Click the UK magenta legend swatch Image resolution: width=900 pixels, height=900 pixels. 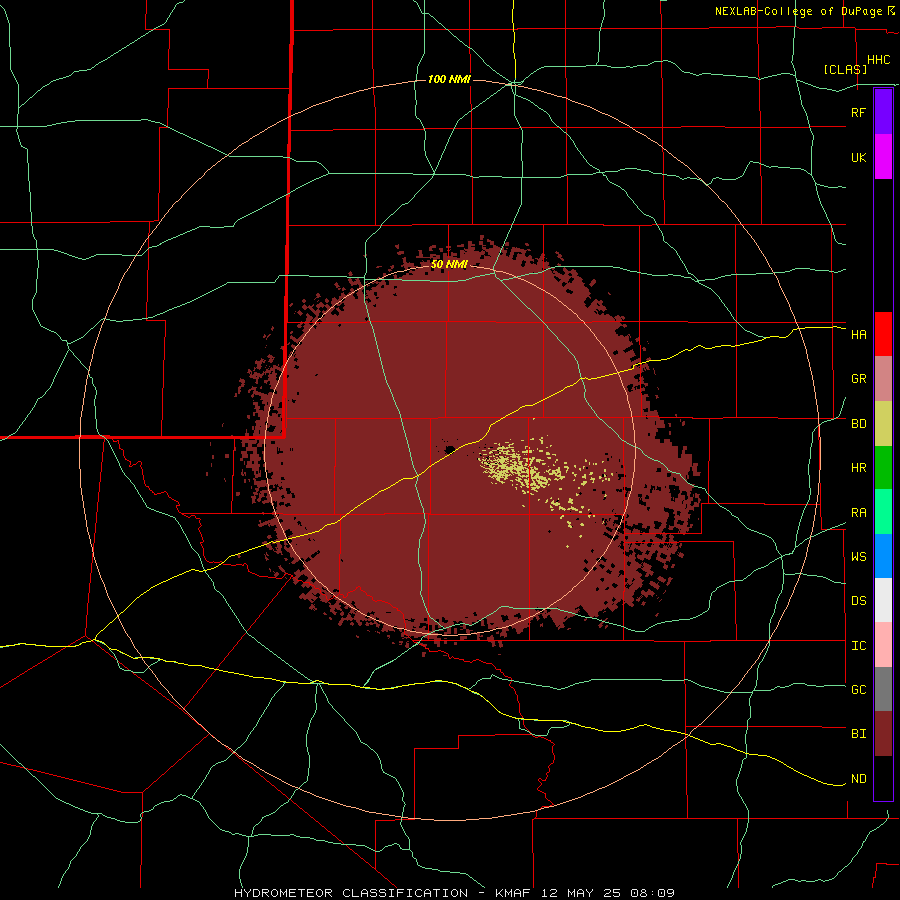tap(883, 157)
